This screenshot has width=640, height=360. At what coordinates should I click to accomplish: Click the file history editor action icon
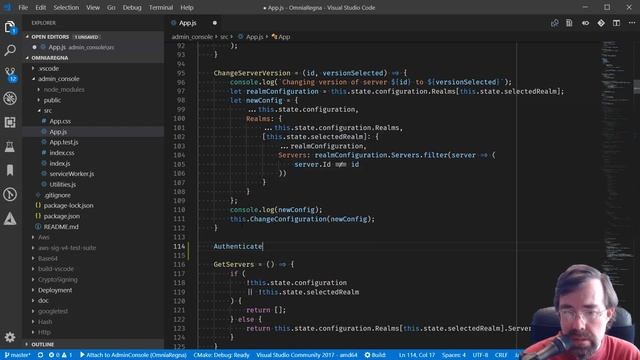(x=569, y=23)
